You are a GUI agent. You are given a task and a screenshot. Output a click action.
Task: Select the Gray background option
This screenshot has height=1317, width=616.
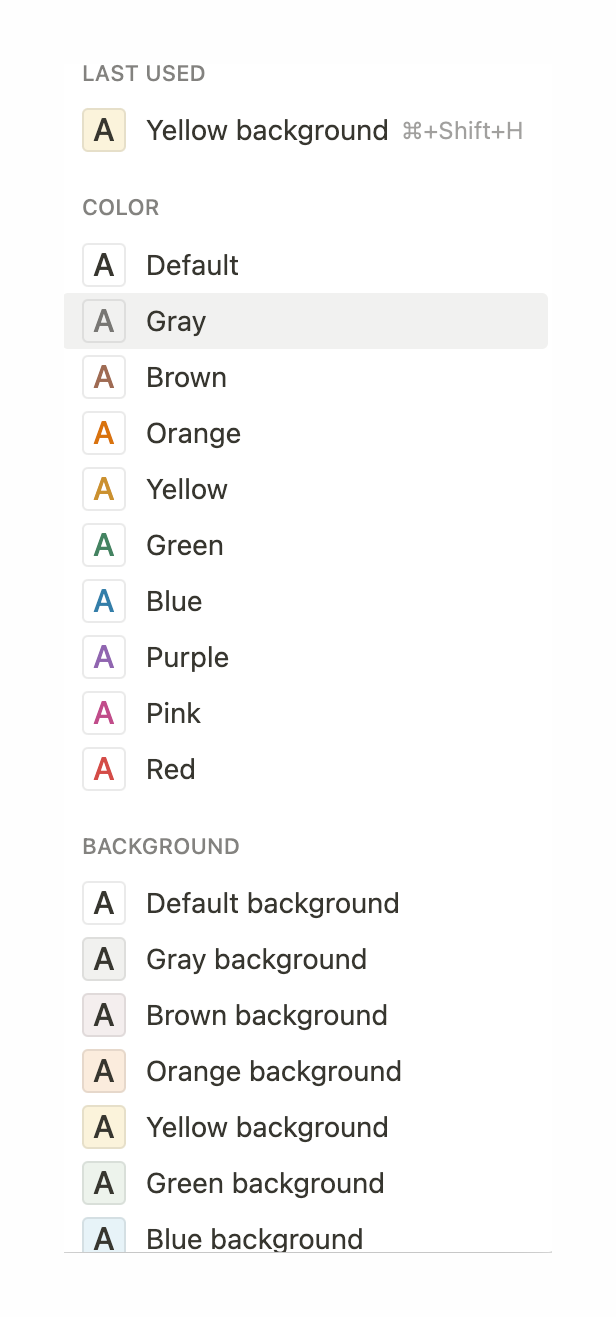(x=256, y=959)
